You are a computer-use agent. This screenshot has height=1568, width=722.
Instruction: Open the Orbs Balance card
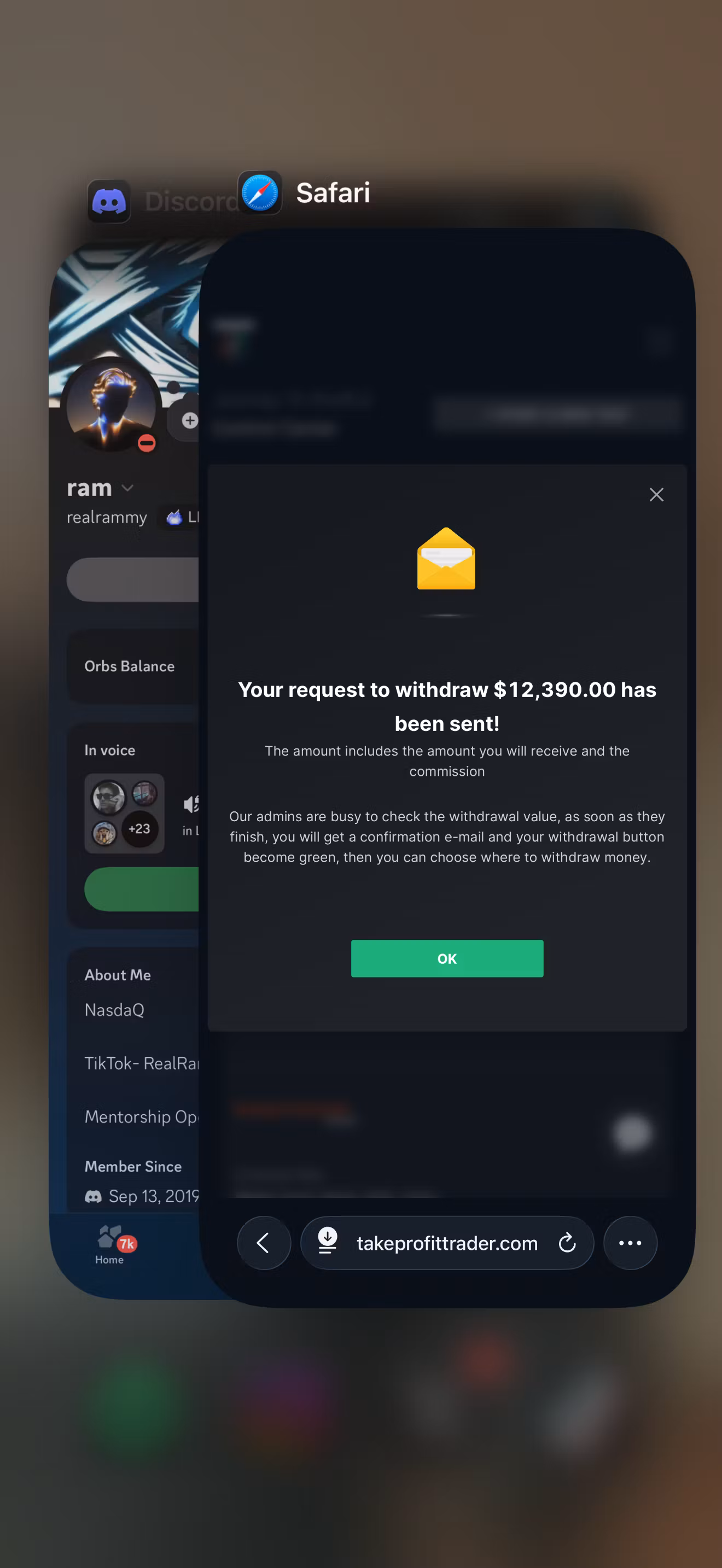pos(133,666)
